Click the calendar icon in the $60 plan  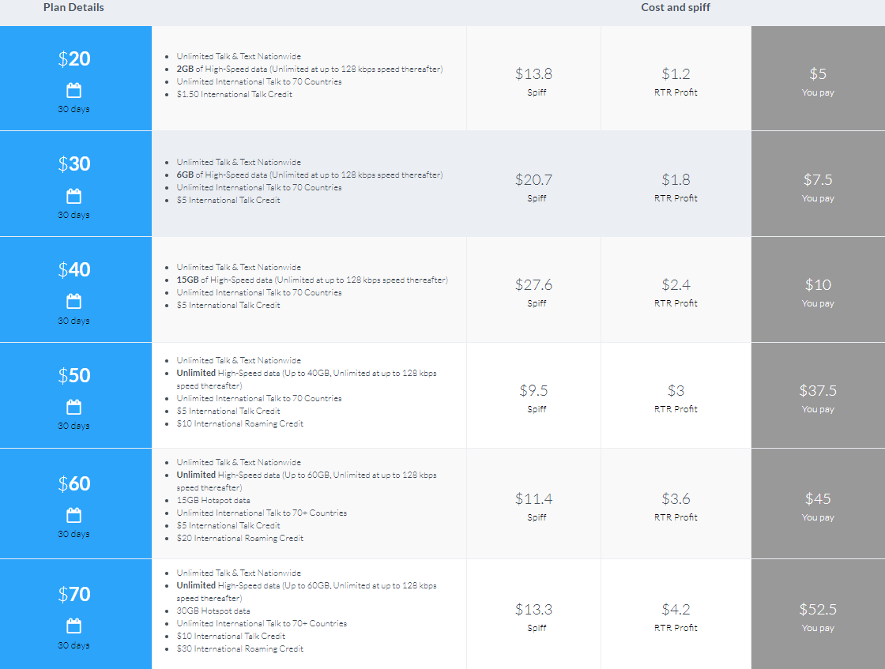pos(74,515)
